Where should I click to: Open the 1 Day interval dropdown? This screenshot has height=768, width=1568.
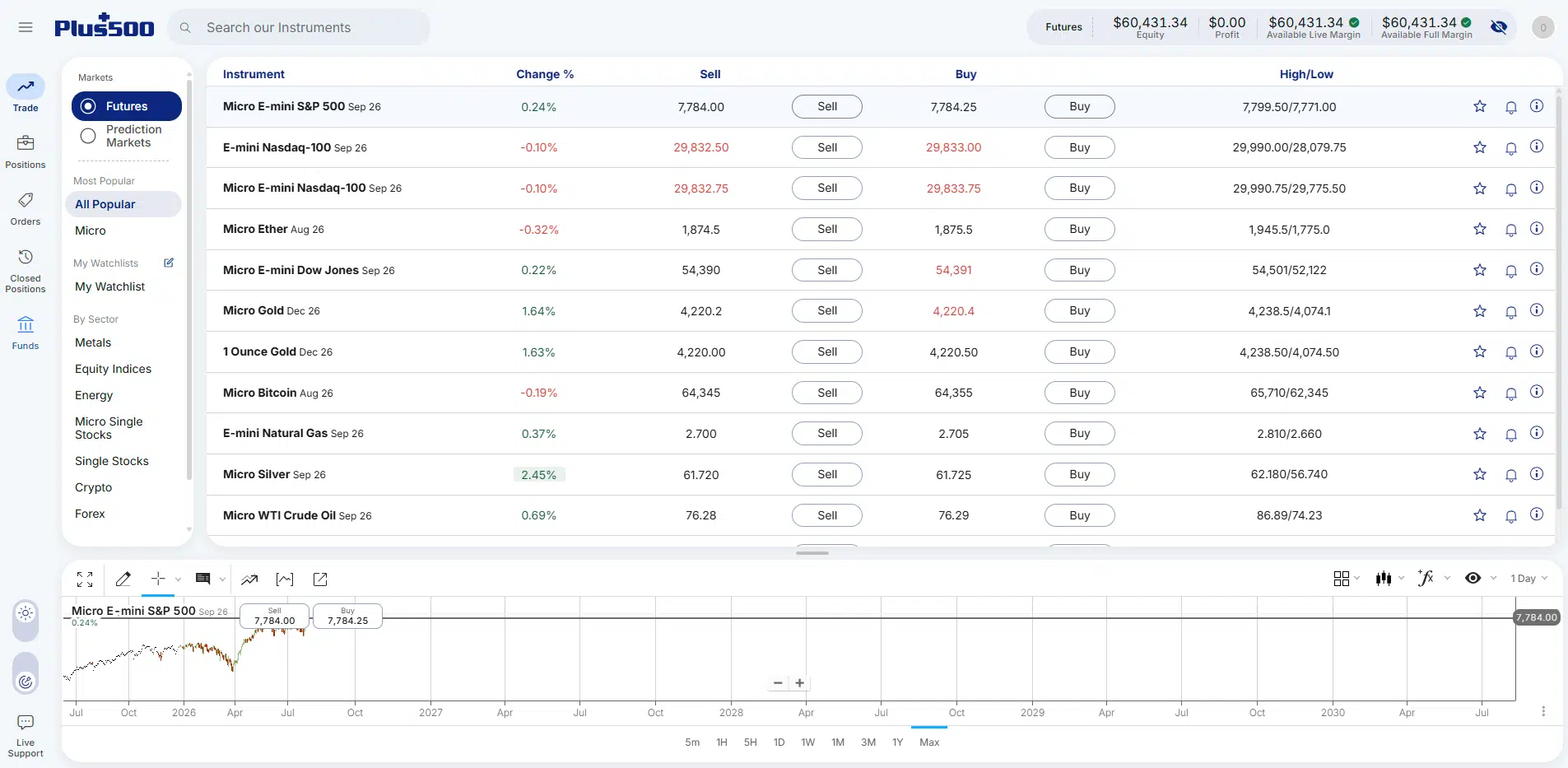pyautogui.click(x=1528, y=579)
